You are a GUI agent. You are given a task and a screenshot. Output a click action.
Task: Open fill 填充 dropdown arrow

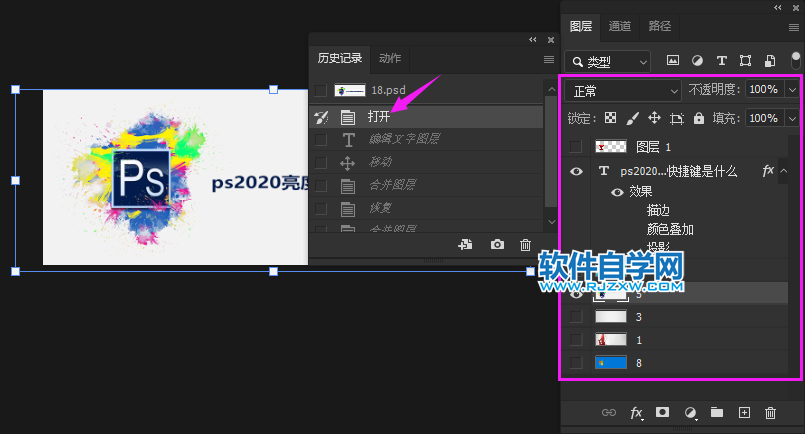pyautogui.click(x=792, y=119)
